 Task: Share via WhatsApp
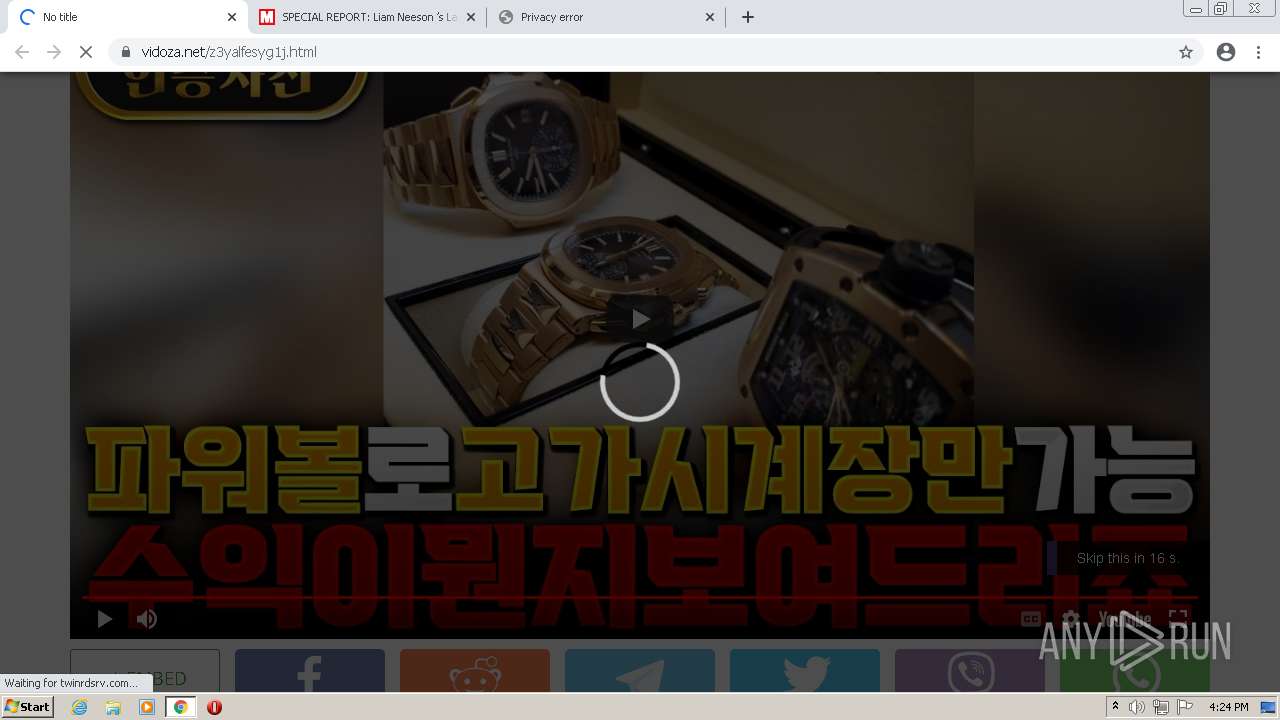tap(1135, 671)
